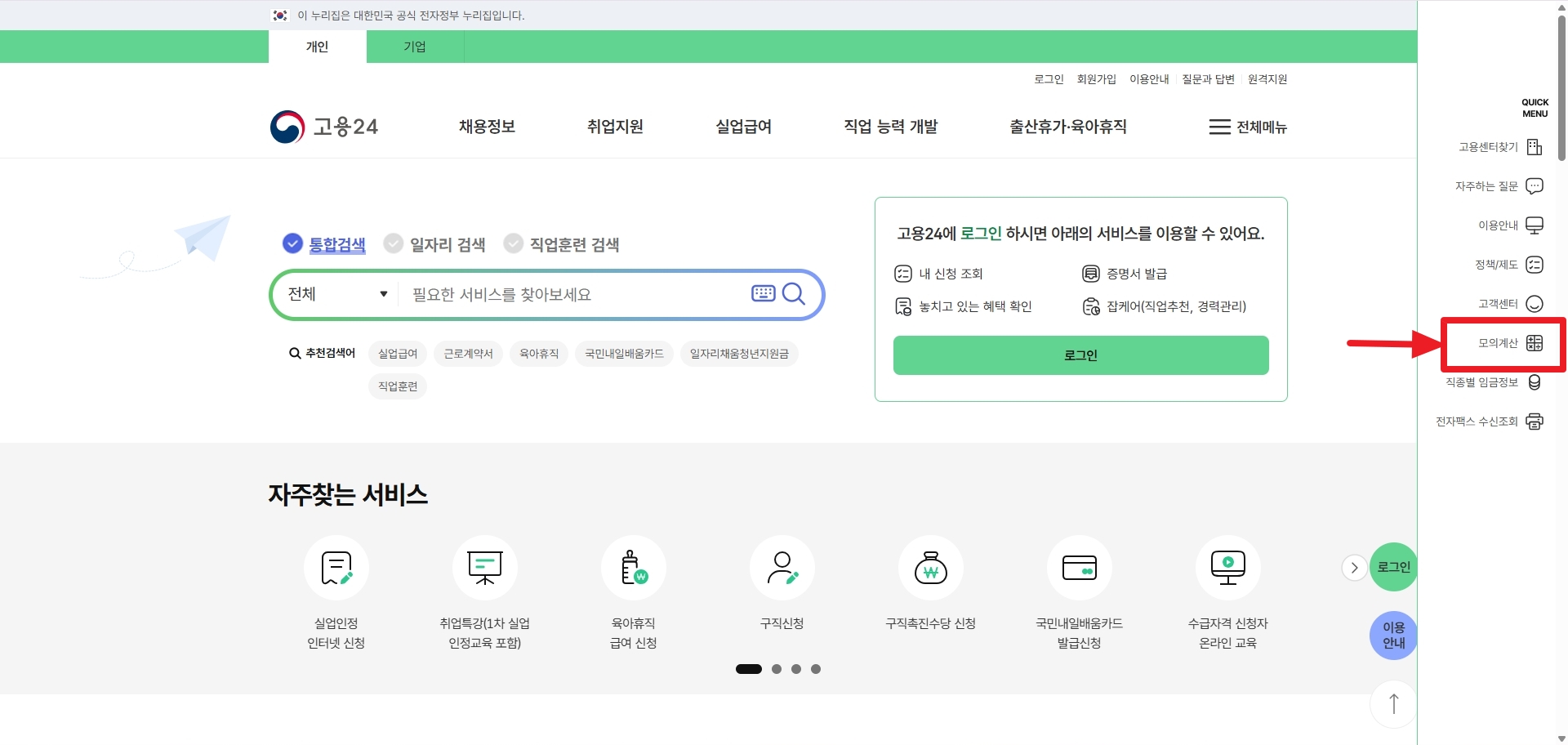Image resolution: width=1568 pixels, height=745 pixels.
Task: Click 국민내일배움카드 발급신청 icon
Action: click(1080, 568)
